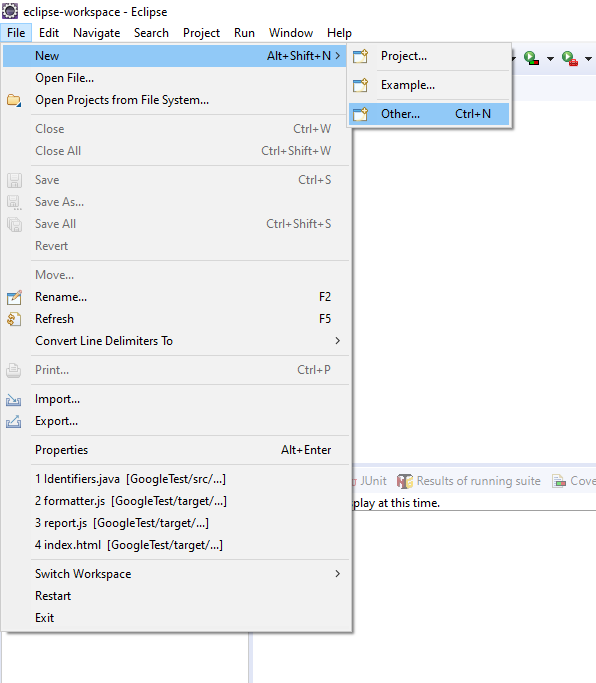Click the Example wizard icon in submenu
The image size is (596, 683).
pos(360,85)
